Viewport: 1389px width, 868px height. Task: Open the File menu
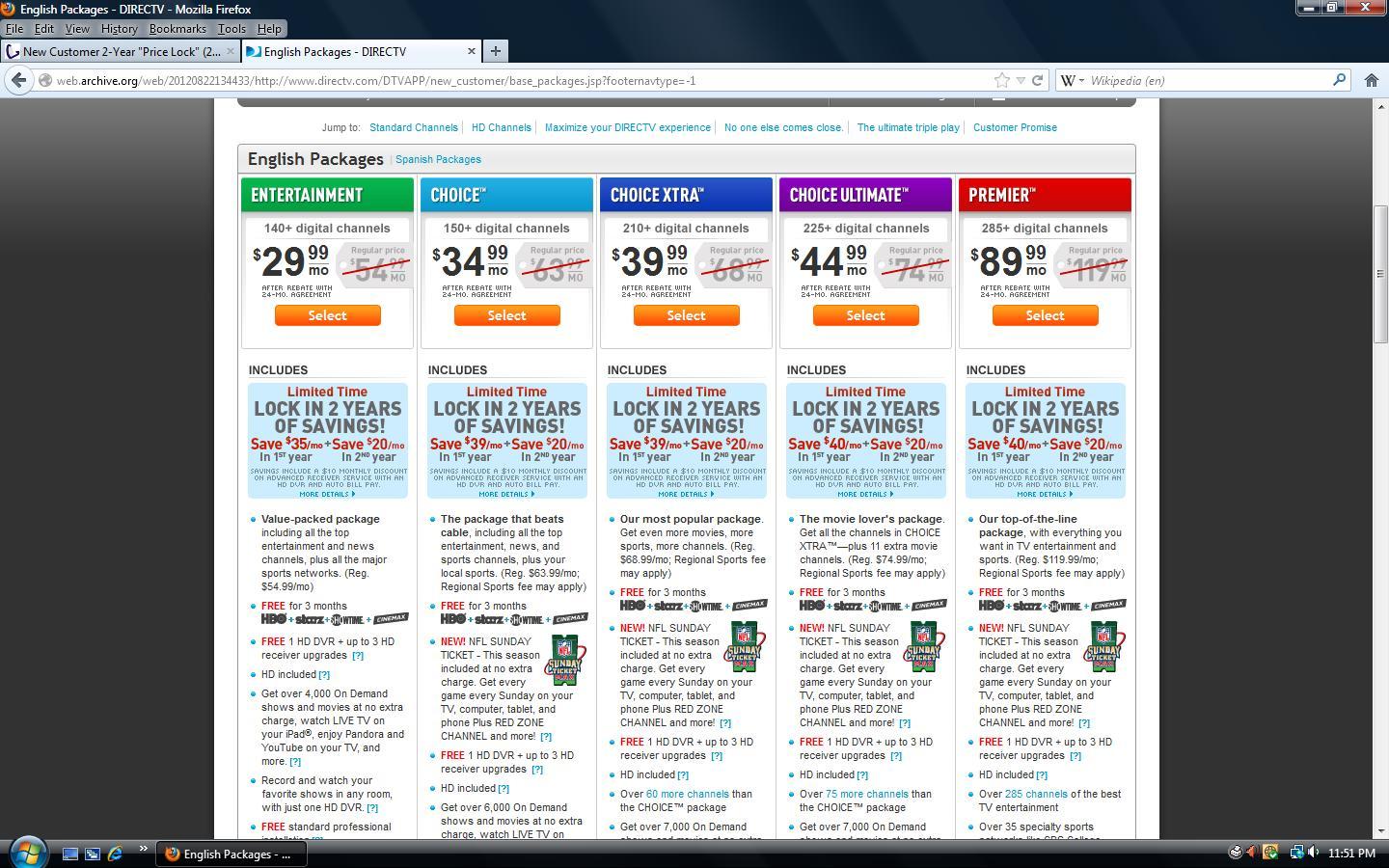coord(14,29)
